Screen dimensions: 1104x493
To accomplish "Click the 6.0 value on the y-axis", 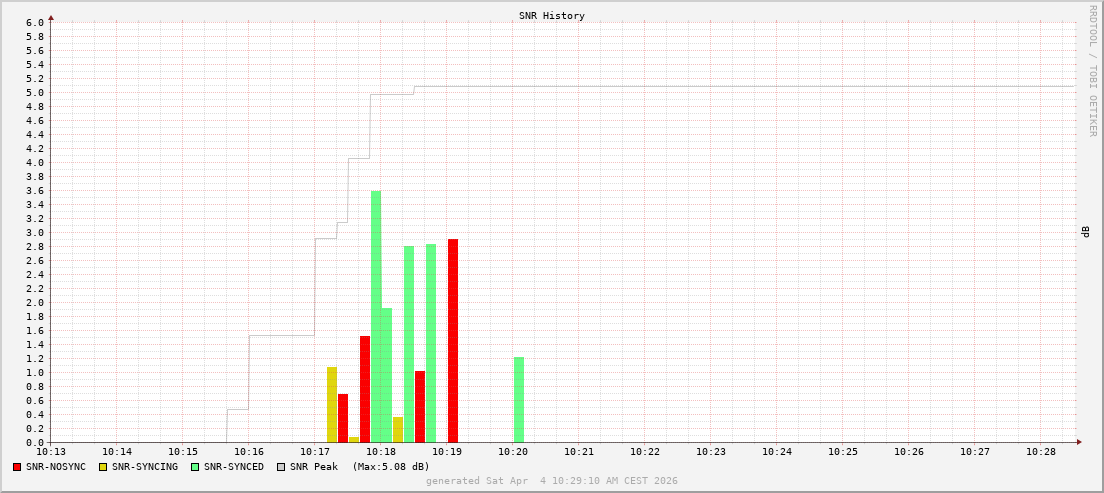I will pyautogui.click(x=35, y=23).
